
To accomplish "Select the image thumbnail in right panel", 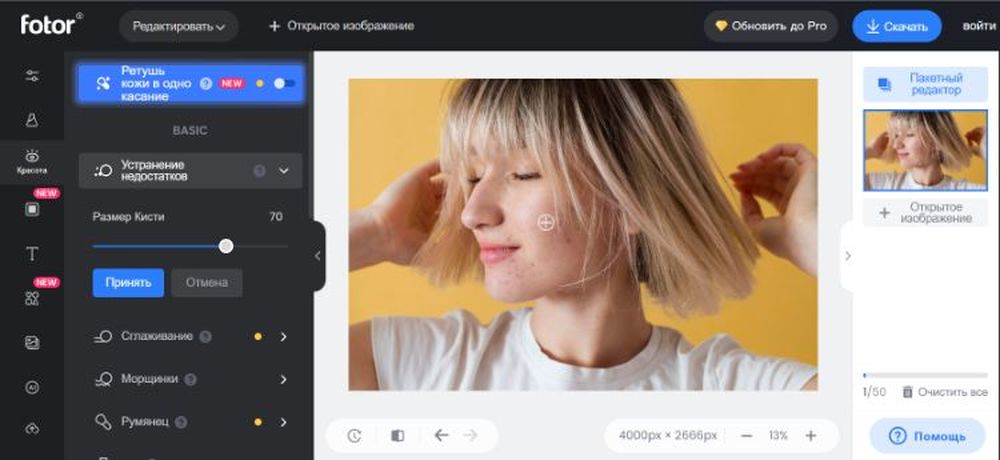I will 925,151.
